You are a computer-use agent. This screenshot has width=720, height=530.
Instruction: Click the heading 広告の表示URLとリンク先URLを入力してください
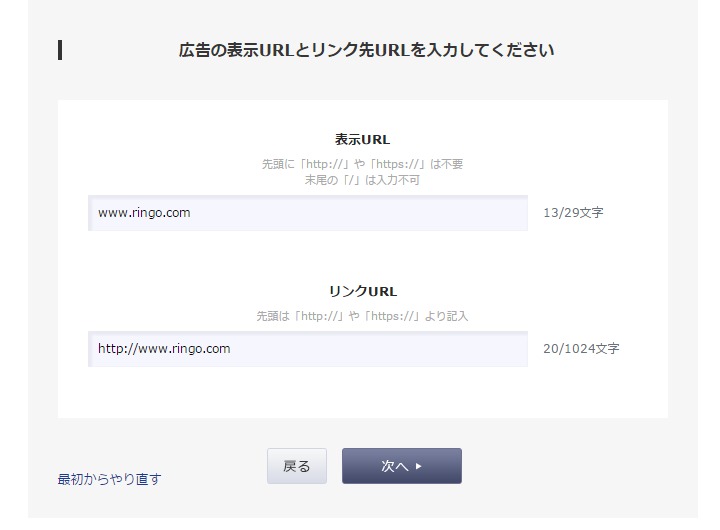click(366, 50)
